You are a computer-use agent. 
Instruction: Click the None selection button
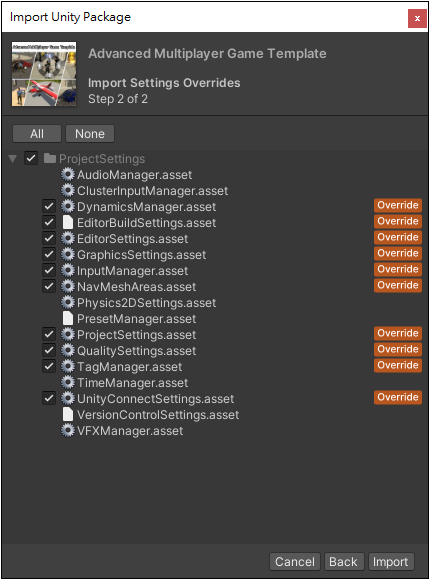[x=90, y=134]
